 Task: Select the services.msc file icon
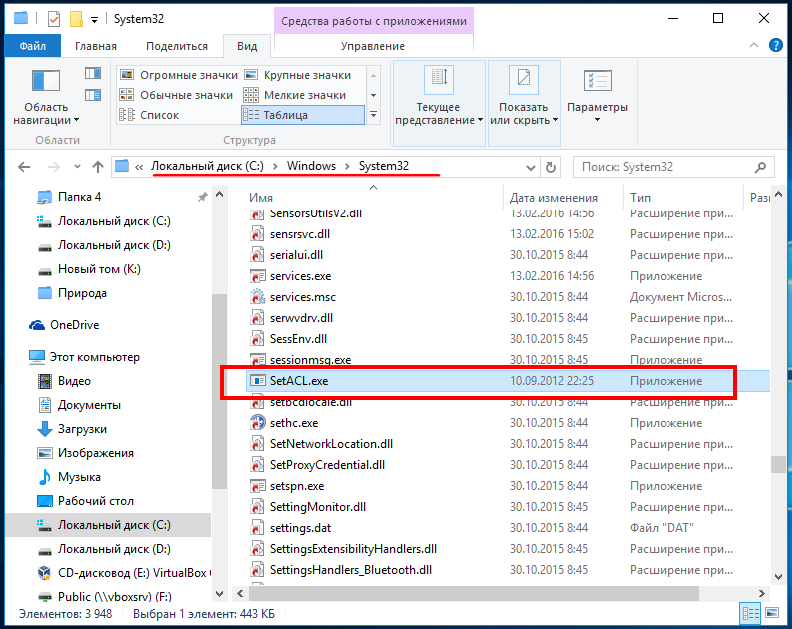point(258,297)
